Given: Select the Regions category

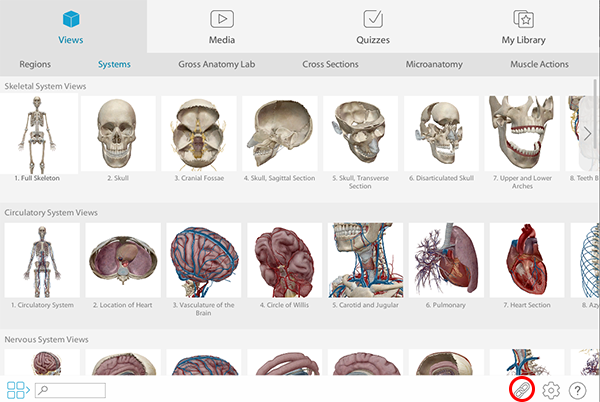Looking at the screenshot, I should click(35, 64).
